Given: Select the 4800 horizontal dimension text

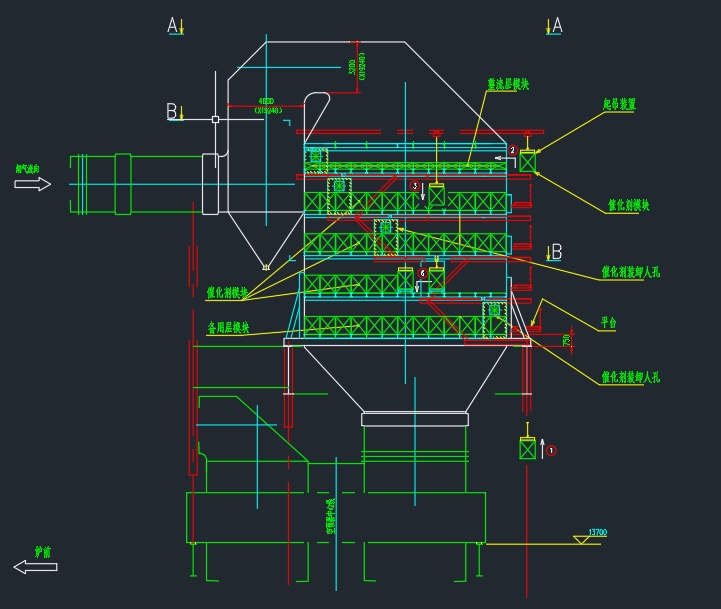Looking at the screenshot, I should click(x=267, y=101).
